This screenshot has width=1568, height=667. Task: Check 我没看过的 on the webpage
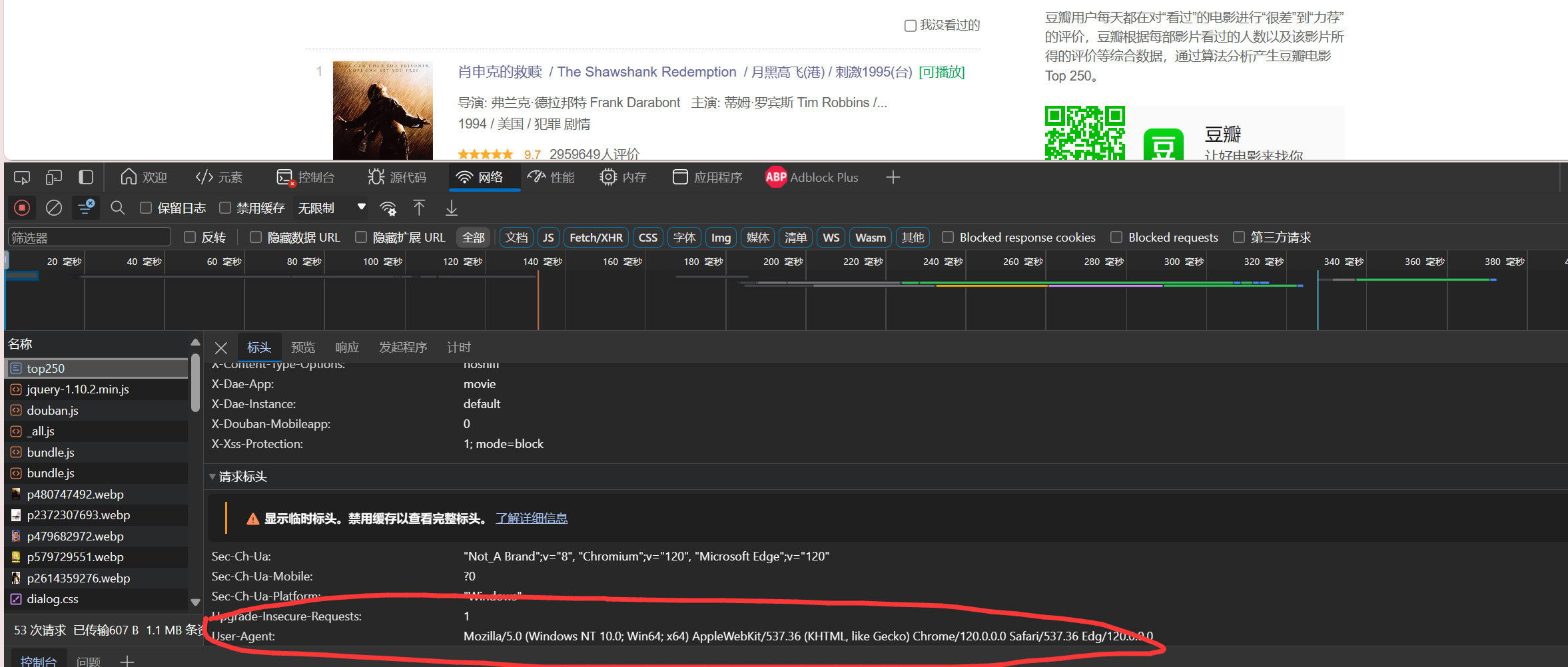(x=911, y=26)
